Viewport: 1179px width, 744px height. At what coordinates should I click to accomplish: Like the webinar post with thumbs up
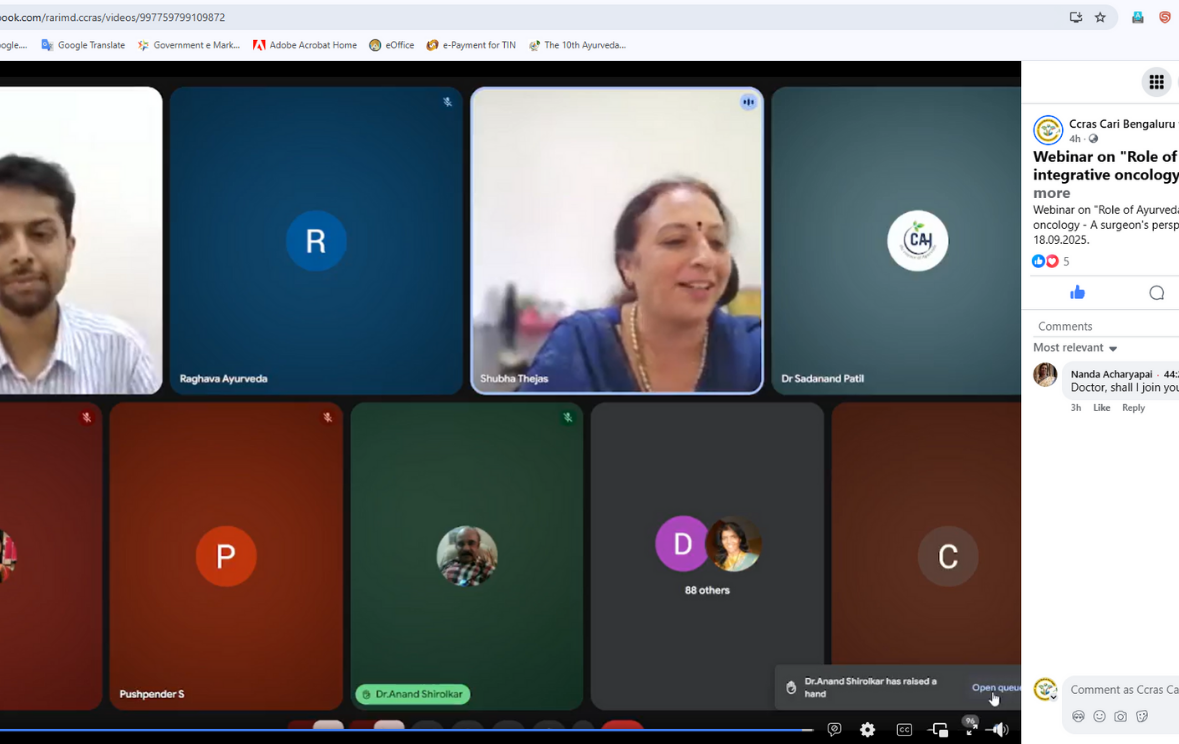(1077, 293)
